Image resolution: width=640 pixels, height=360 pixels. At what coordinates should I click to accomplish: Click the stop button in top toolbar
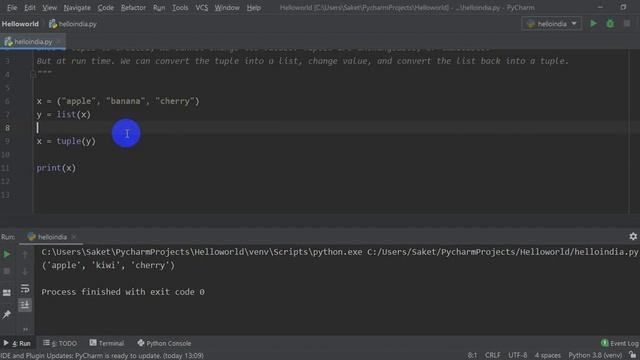627,24
